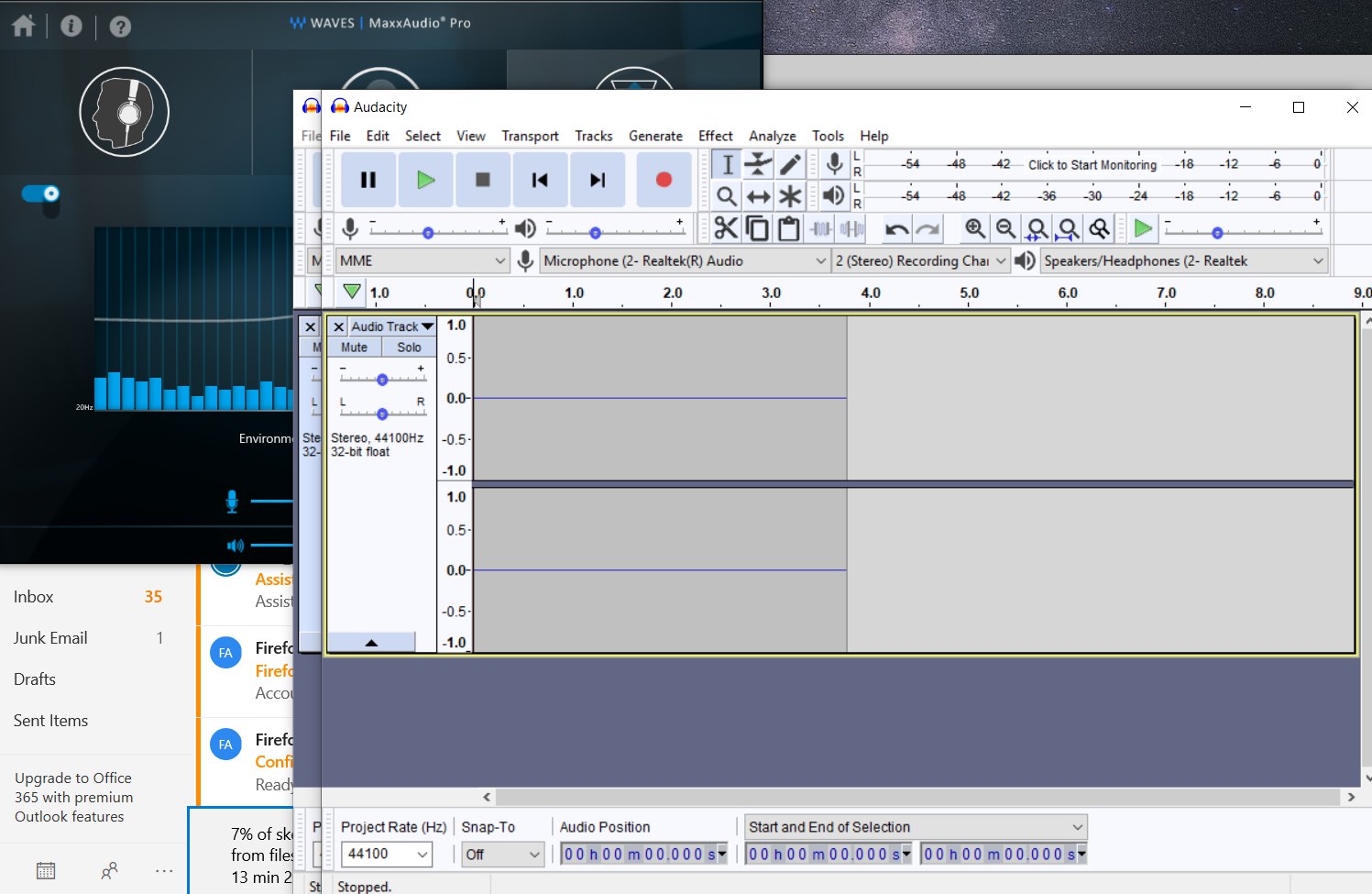Click the Zoom In magnifier icon

975,228
